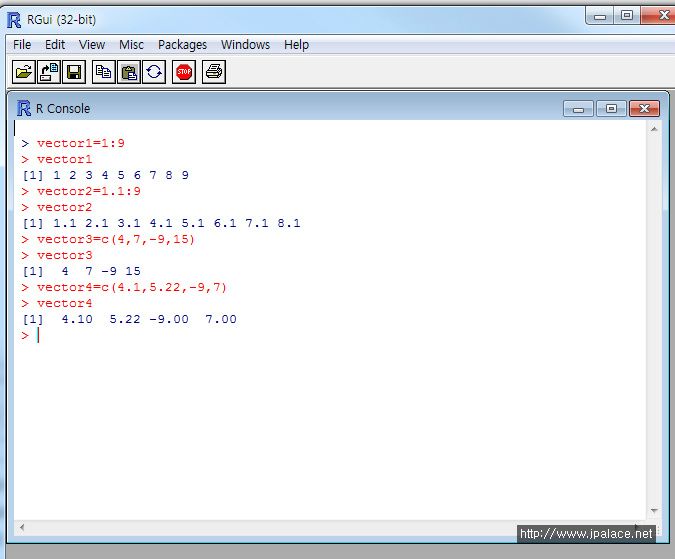This screenshot has width=675, height=559.
Task: Click the Open script folder icon
Action: (x=23, y=72)
